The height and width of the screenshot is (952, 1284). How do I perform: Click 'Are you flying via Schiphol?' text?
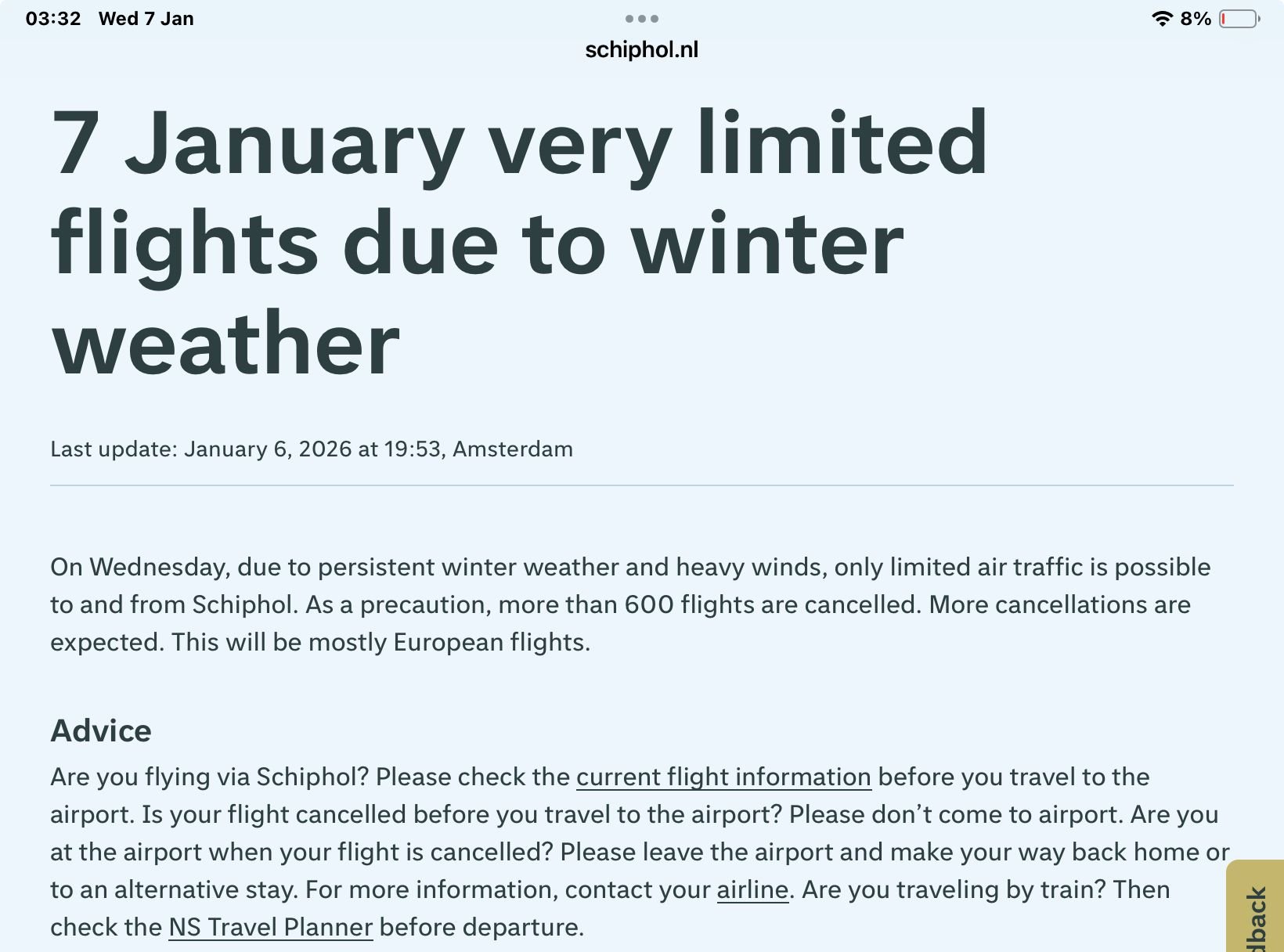(210, 777)
